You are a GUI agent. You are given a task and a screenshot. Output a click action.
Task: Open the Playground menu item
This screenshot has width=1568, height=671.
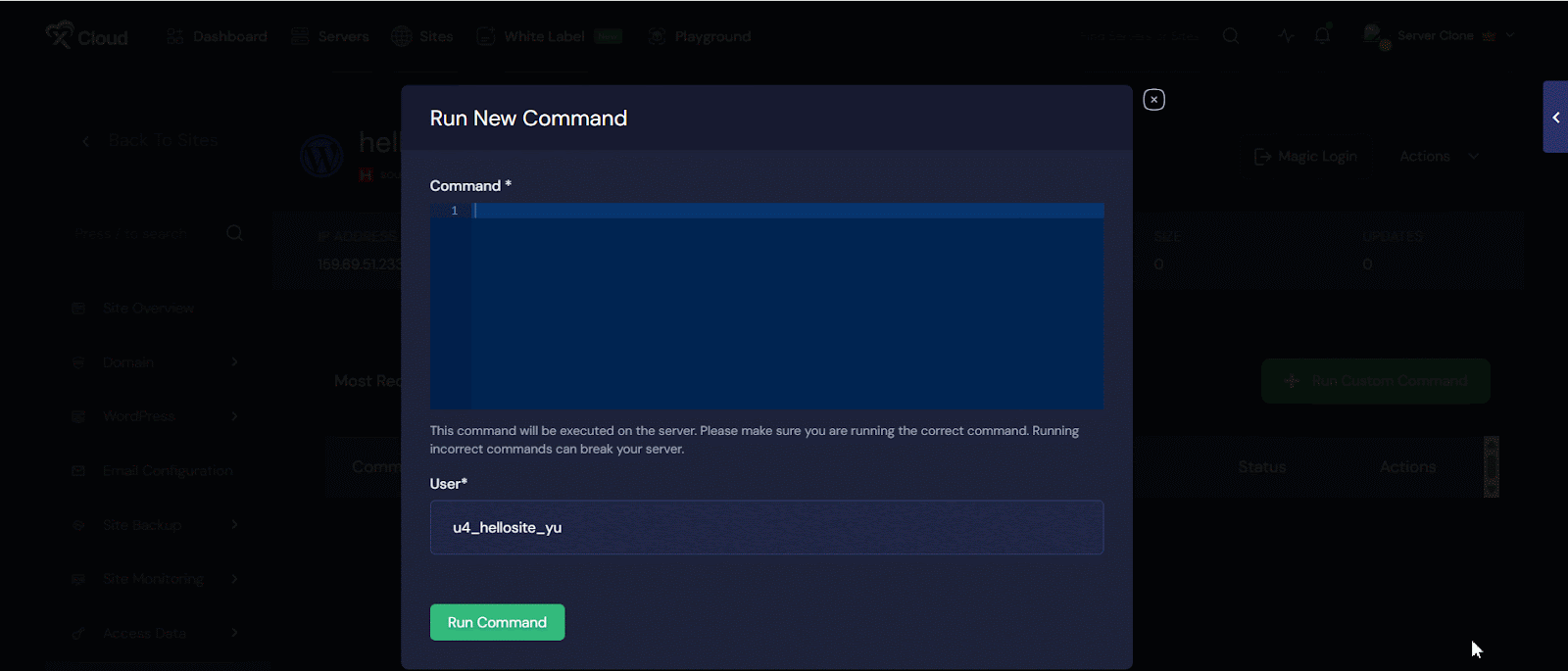click(x=700, y=36)
